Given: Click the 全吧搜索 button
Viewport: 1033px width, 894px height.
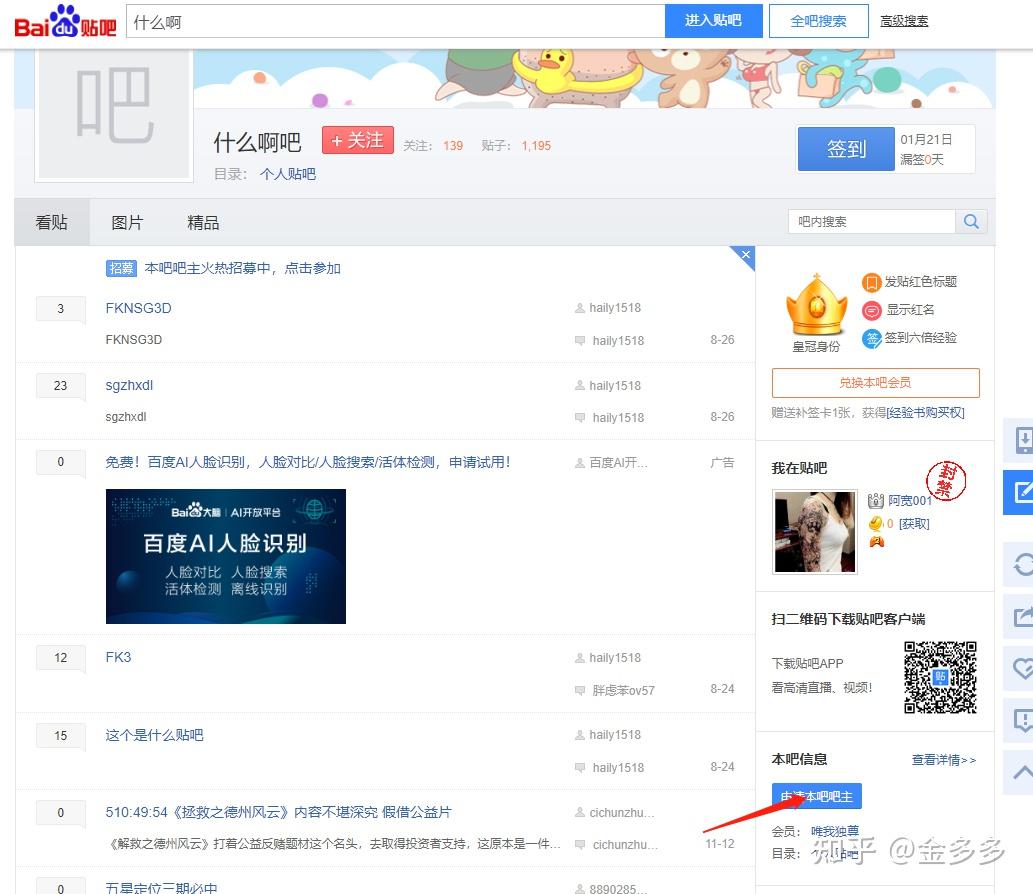Looking at the screenshot, I should (818, 21).
